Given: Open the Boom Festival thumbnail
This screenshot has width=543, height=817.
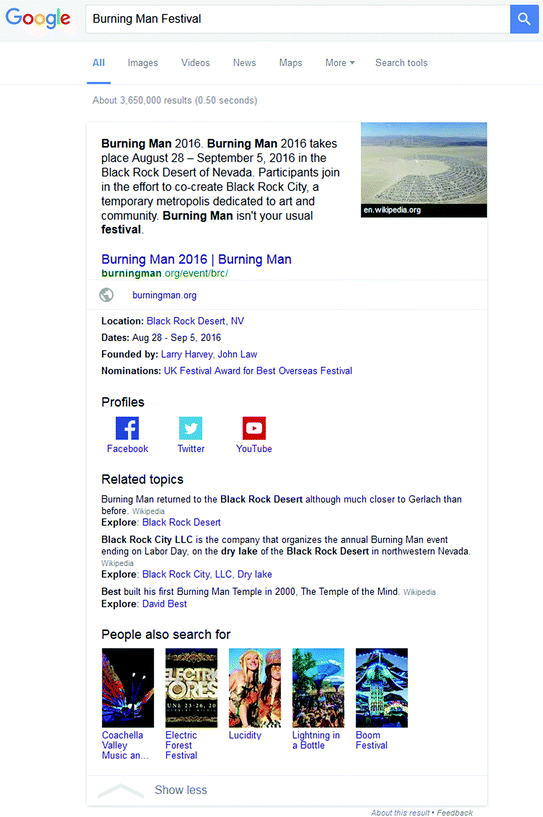Looking at the screenshot, I should click(381, 688).
